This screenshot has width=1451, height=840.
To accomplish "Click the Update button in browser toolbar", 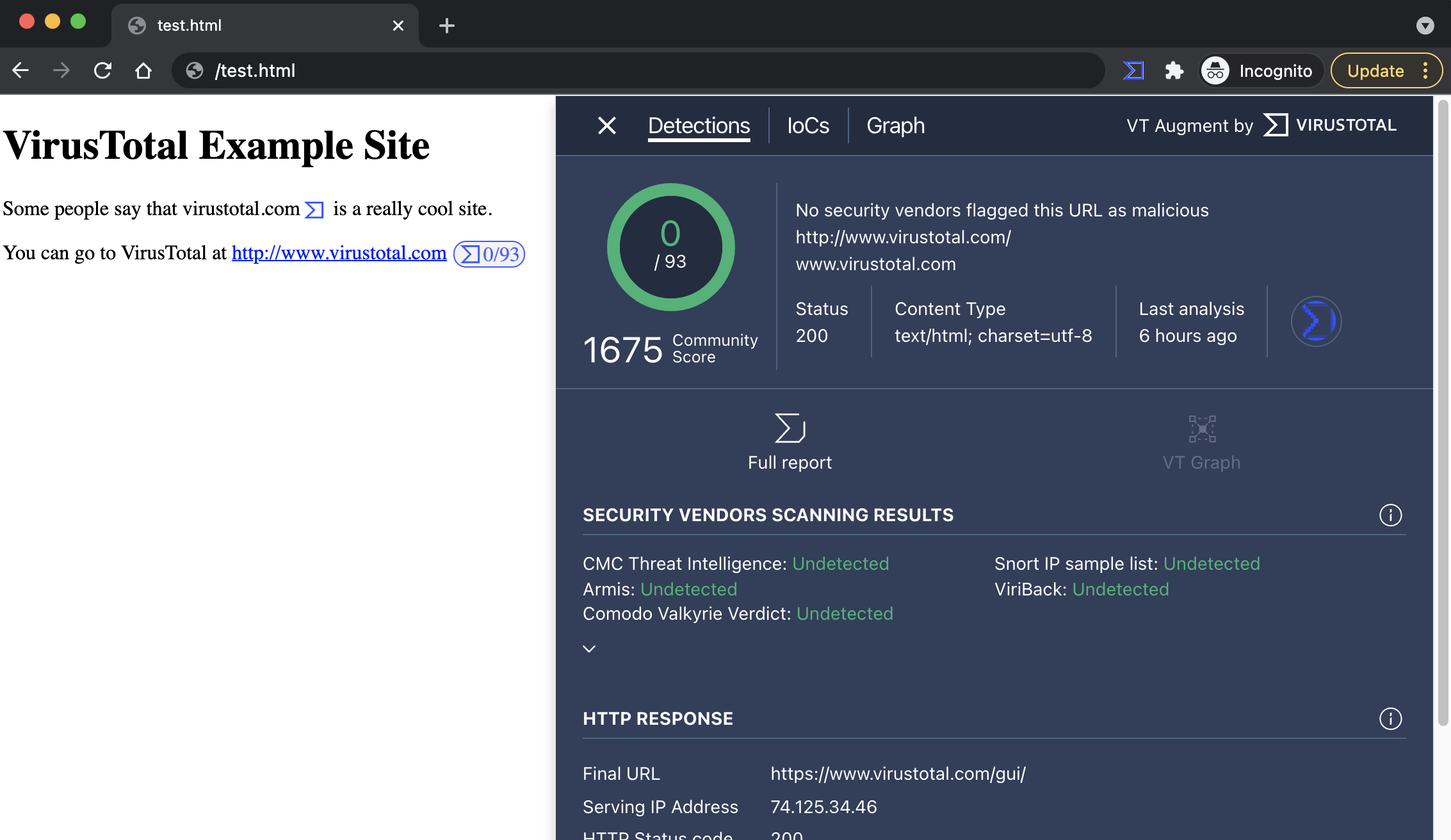I will pyautogui.click(x=1375, y=70).
